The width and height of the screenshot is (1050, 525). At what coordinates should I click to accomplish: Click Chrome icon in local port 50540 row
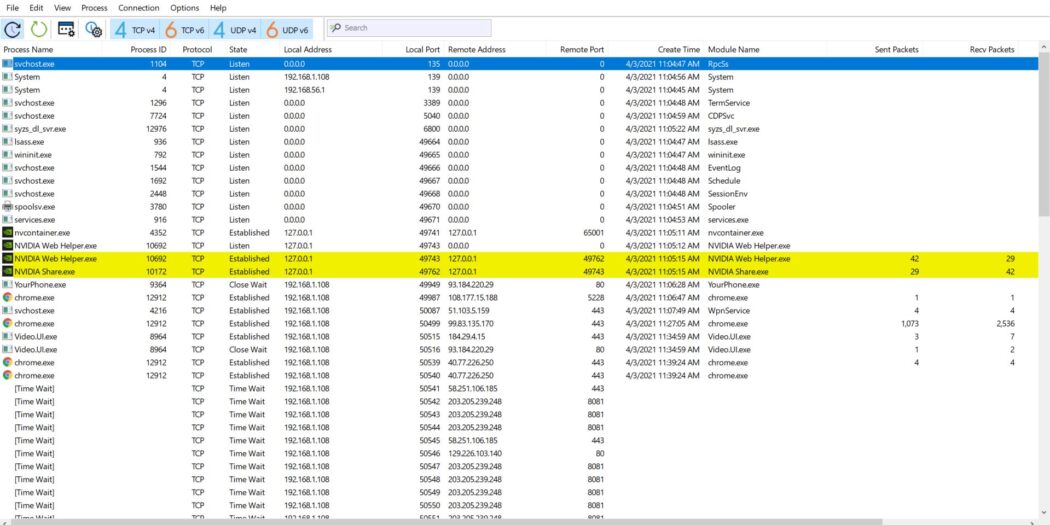(7, 376)
